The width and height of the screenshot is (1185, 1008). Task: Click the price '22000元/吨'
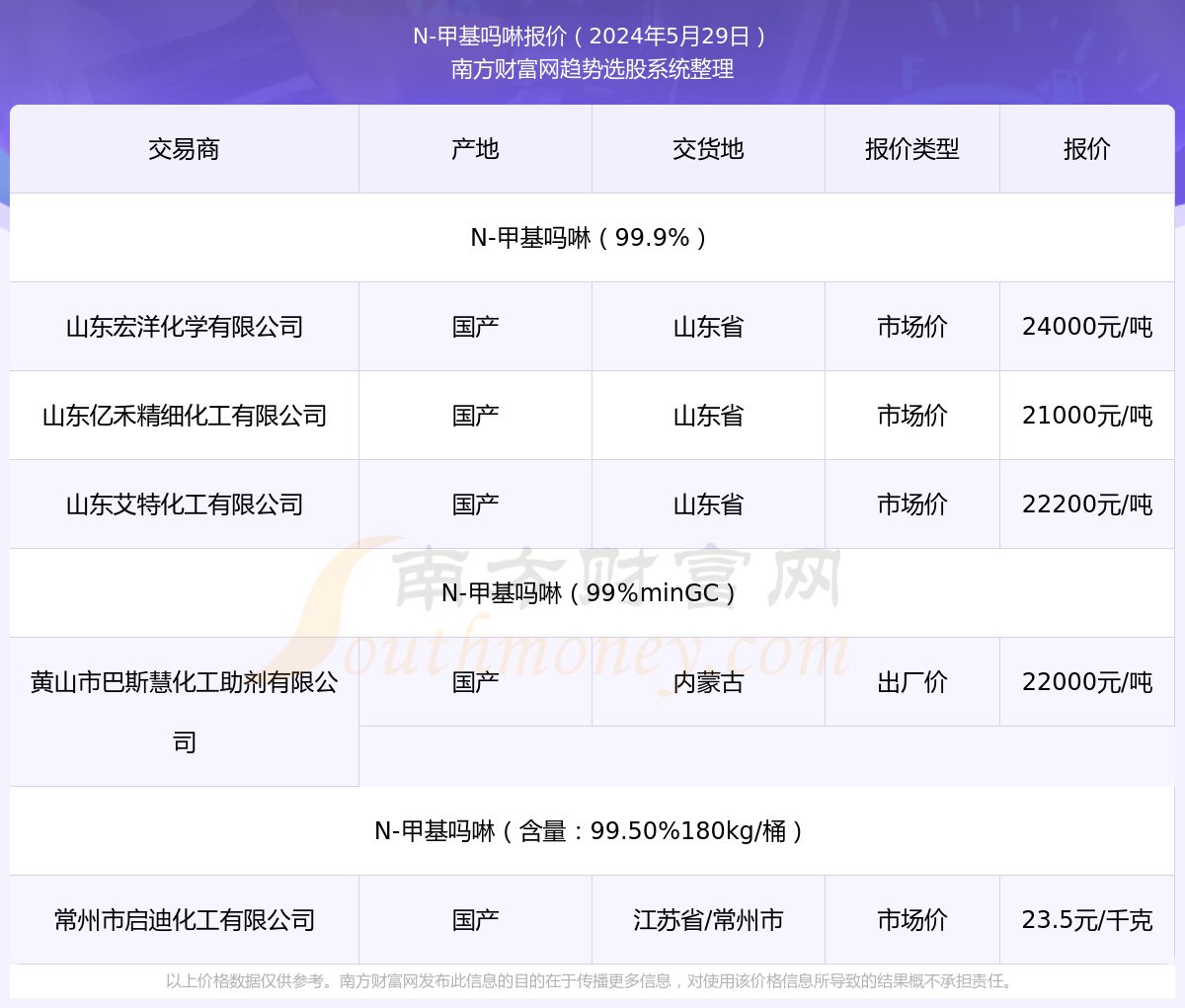pos(1087,682)
